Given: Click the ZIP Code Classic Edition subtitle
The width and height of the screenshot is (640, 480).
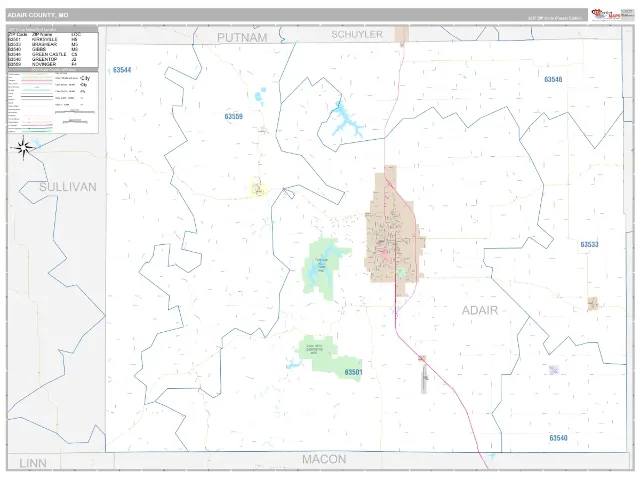Looking at the screenshot, I should [555, 18].
